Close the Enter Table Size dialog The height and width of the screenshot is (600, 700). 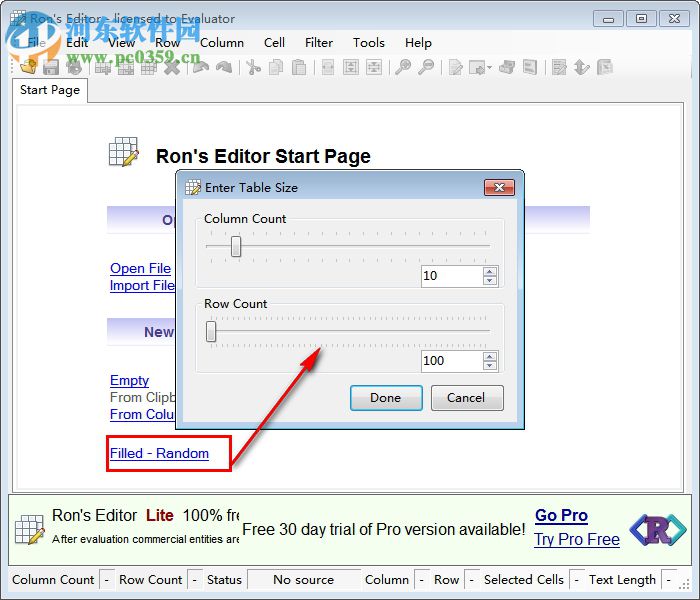pos(500,188)
